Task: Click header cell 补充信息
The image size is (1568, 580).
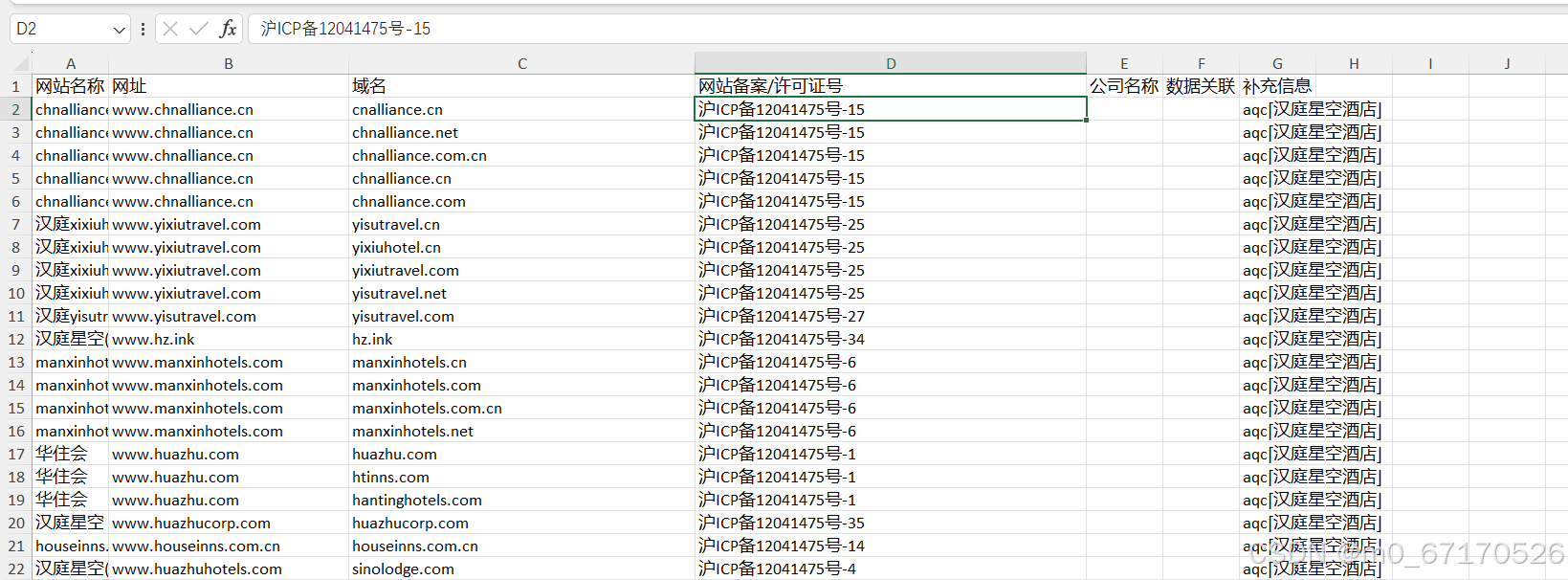Action: [x=1277, y=86]
